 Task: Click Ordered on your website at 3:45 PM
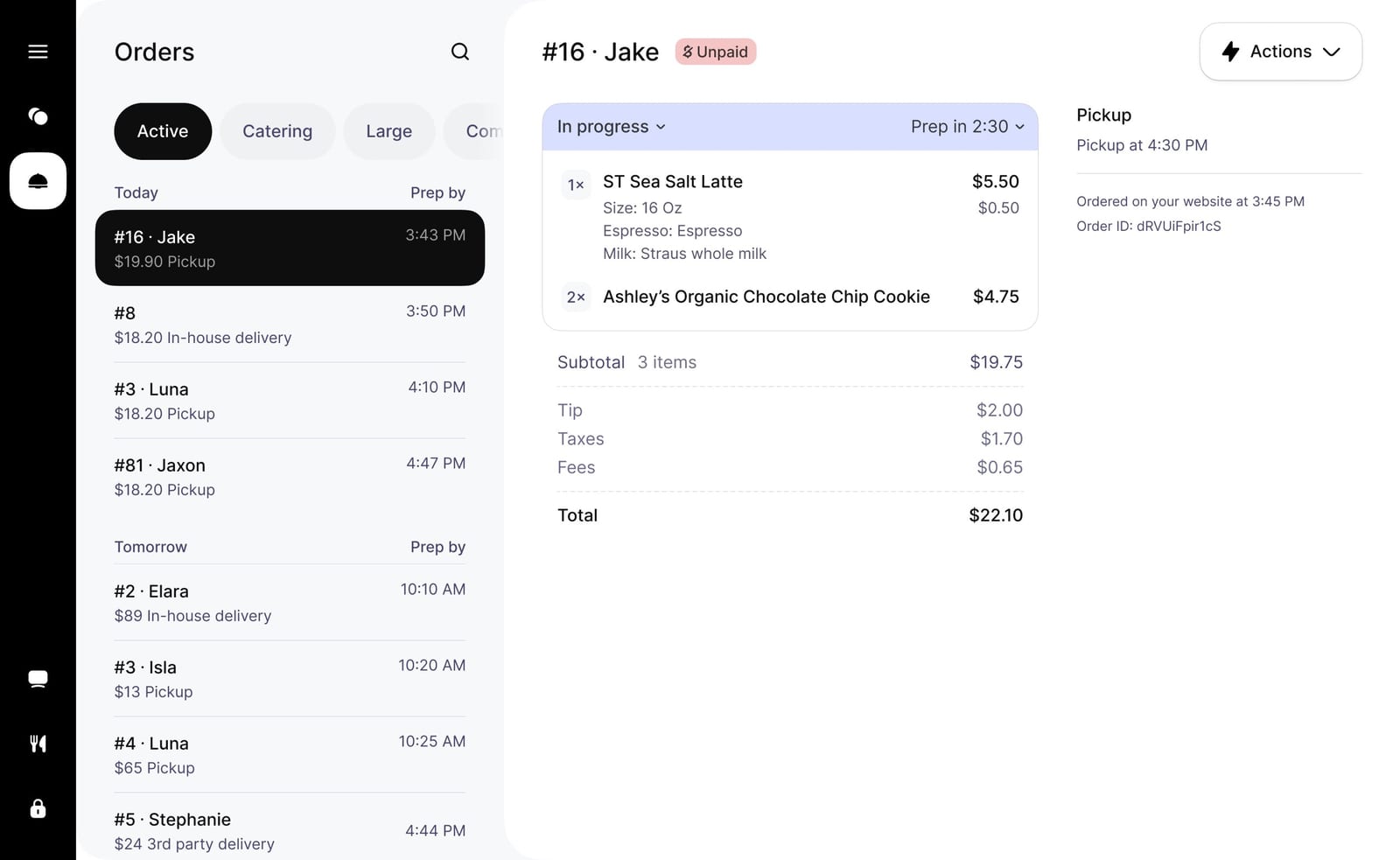click(1190, 201)
